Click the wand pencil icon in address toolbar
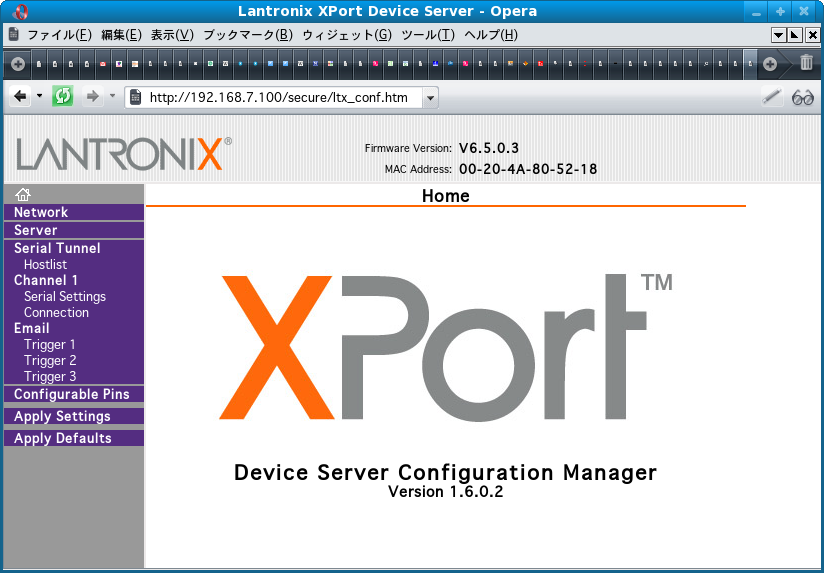 coord(771,97)
